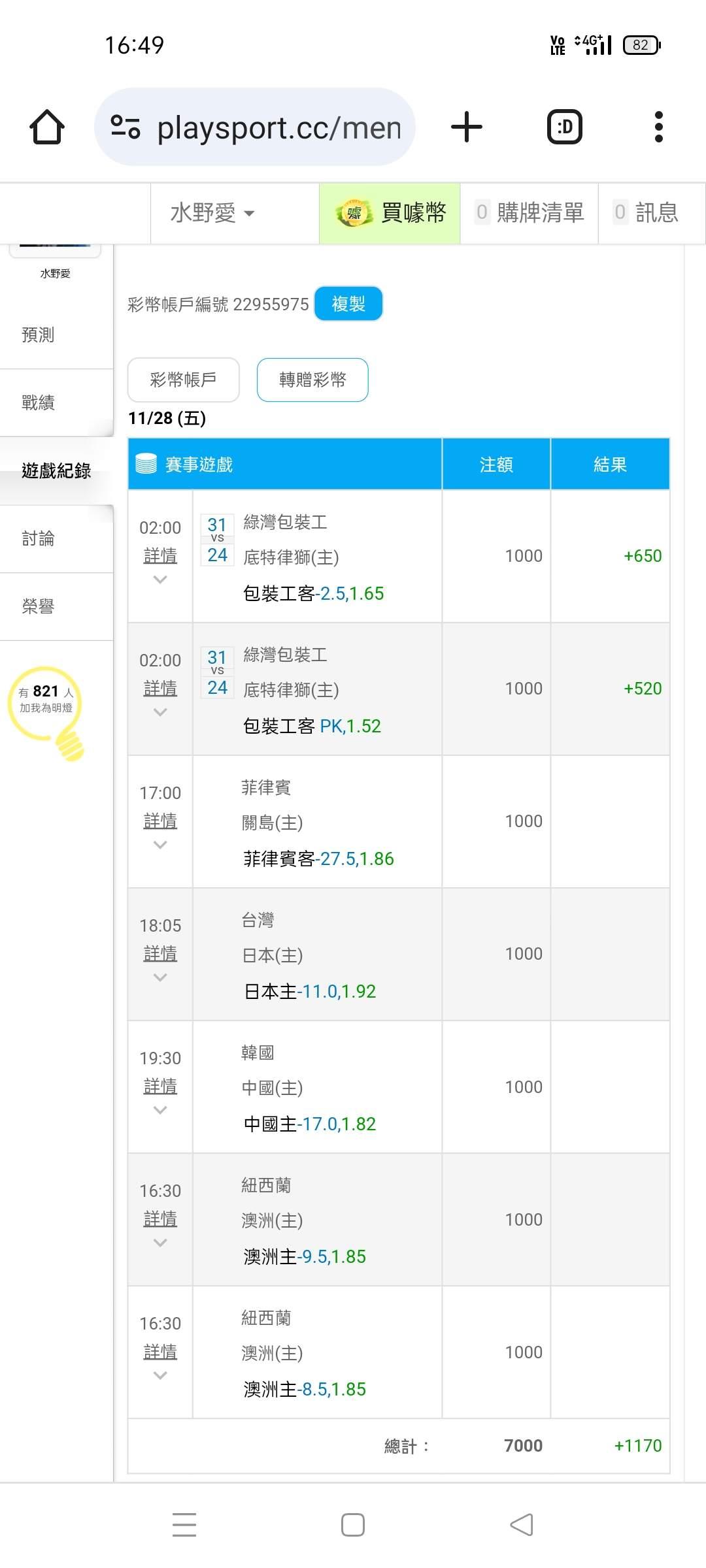Expand details chevron for 19:30 韓國 game
The width and height of the screenshot is (706, 1568).
pos(160,1110)
